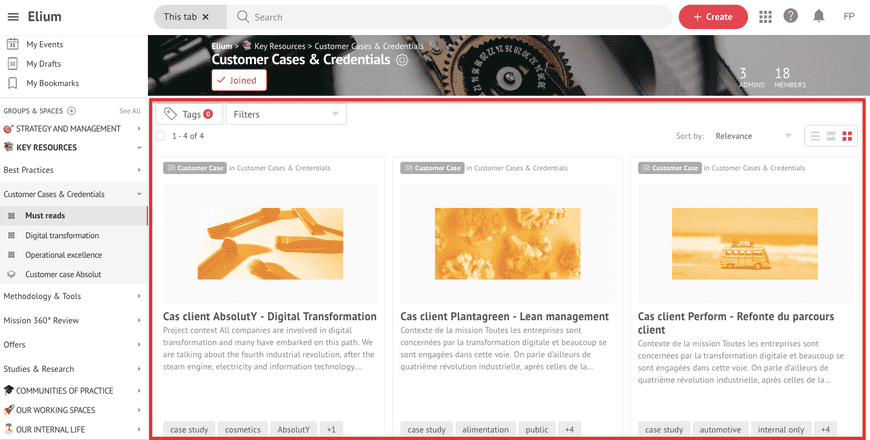Click the Joined membership button

pos(239,80)
